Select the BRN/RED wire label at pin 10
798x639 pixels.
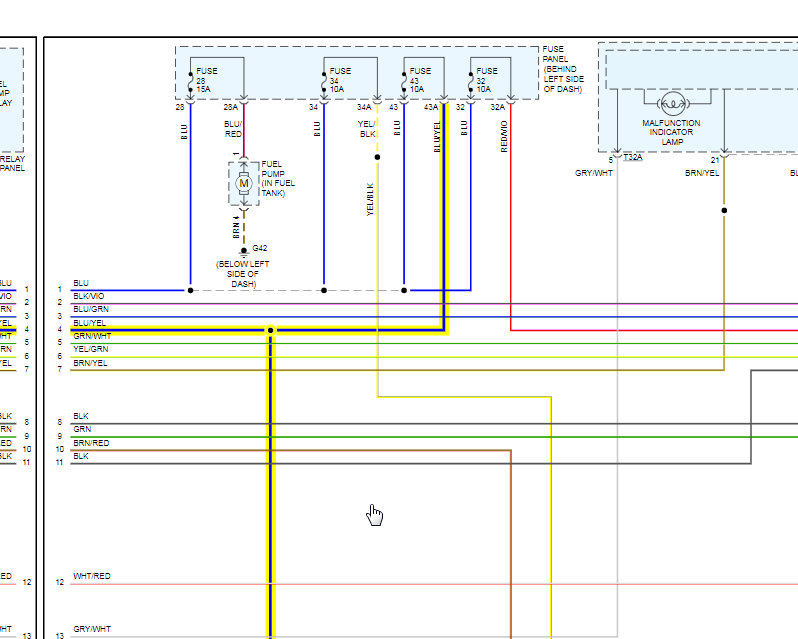[91, 443]
